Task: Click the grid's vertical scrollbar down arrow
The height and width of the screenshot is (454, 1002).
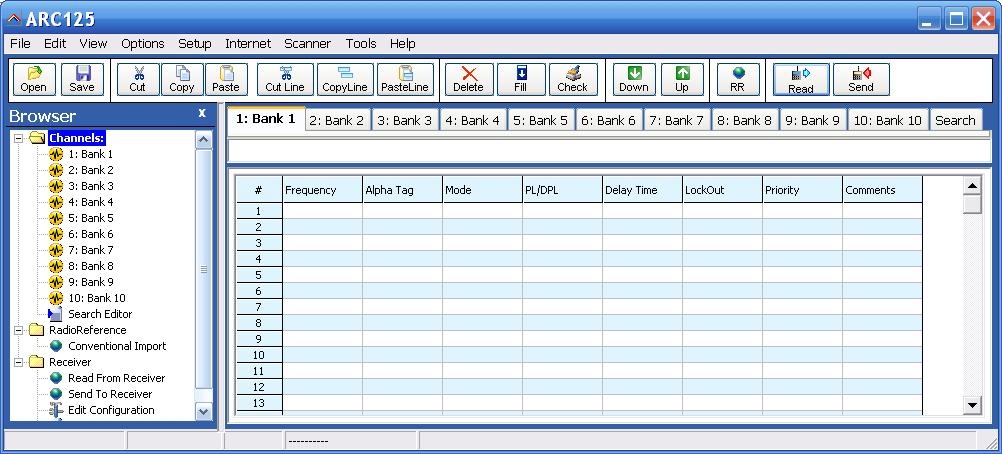Action: pos(972,404)
